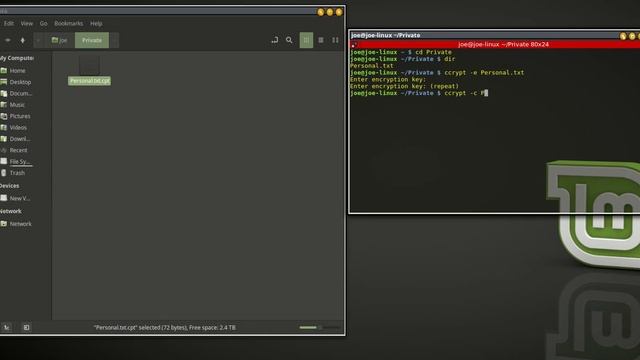Click the Forward arrow in file manager toolbar

(7, 40)
